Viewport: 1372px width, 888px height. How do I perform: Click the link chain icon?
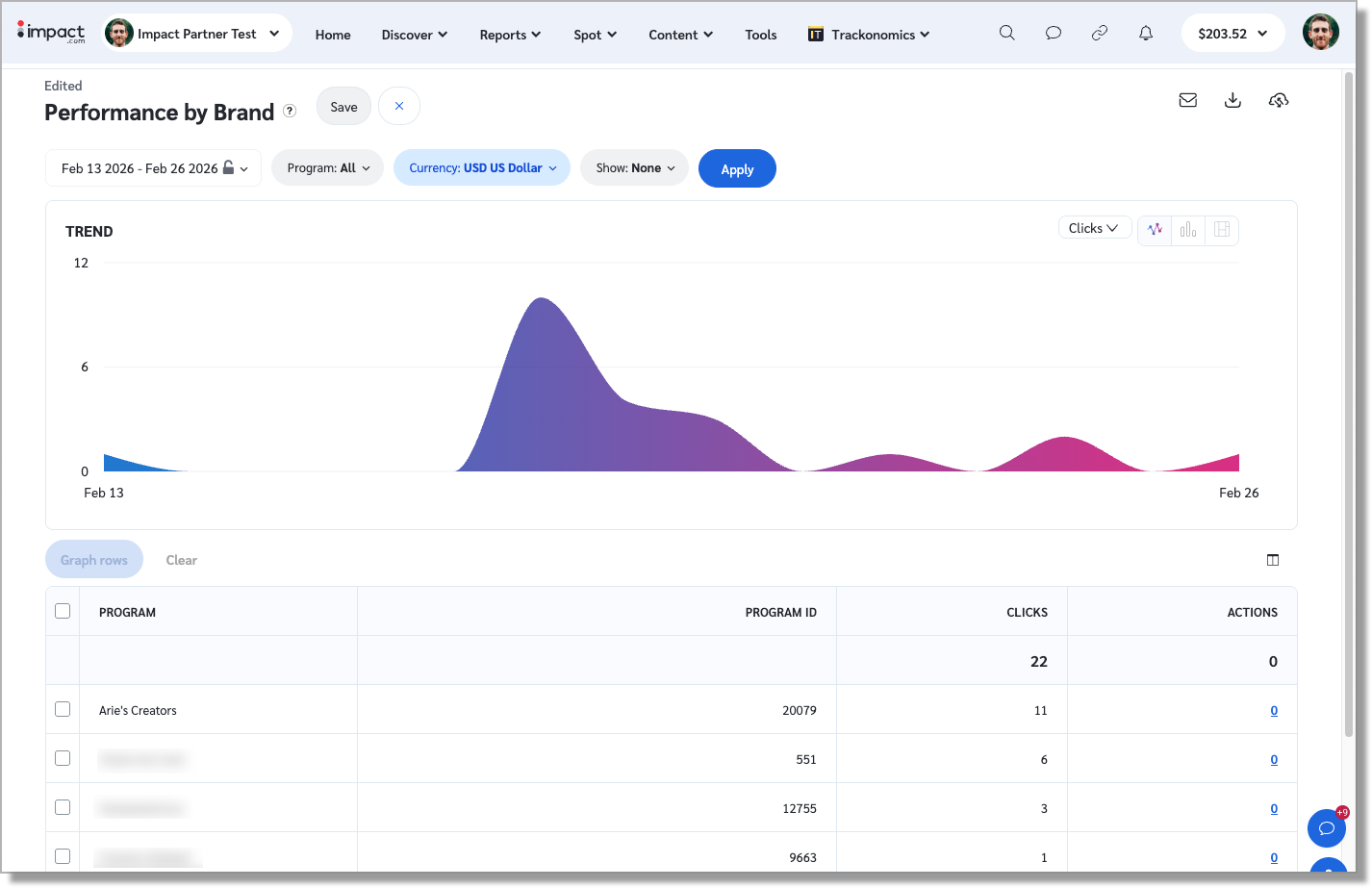coord(1100,33)
